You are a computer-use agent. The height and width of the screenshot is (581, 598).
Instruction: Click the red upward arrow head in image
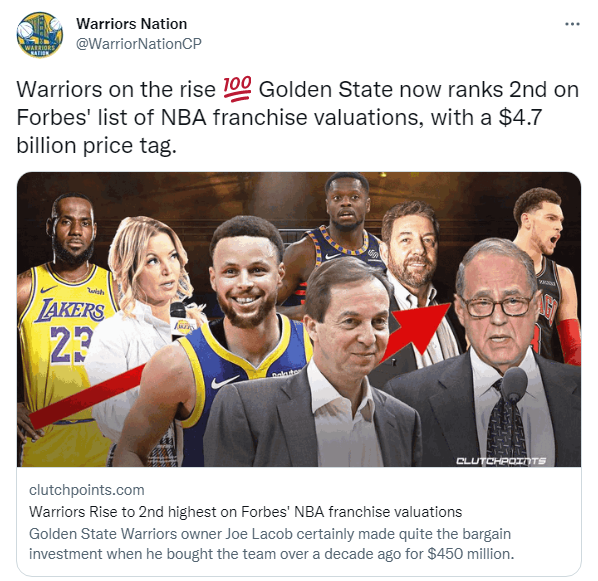421,324
